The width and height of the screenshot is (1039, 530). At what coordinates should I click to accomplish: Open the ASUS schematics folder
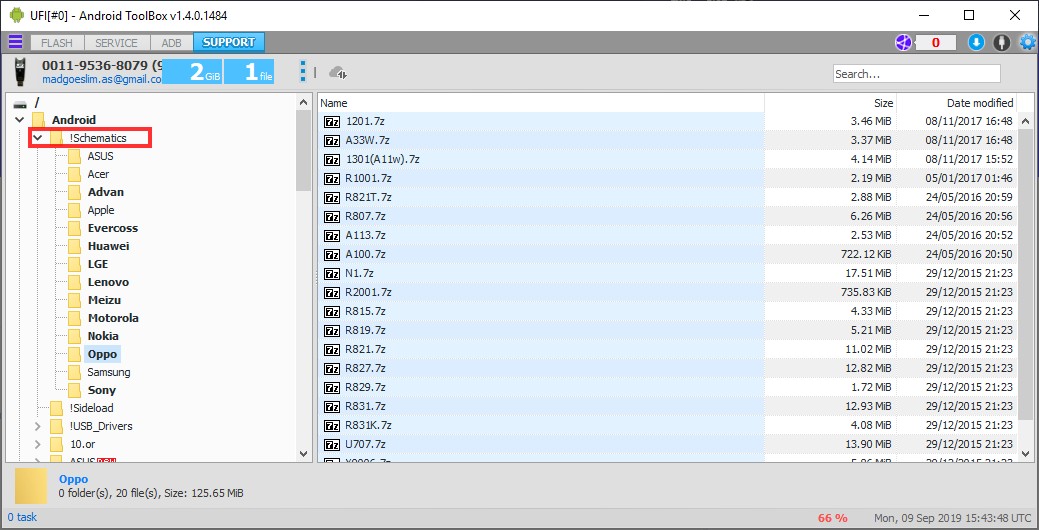pos(100,156)
